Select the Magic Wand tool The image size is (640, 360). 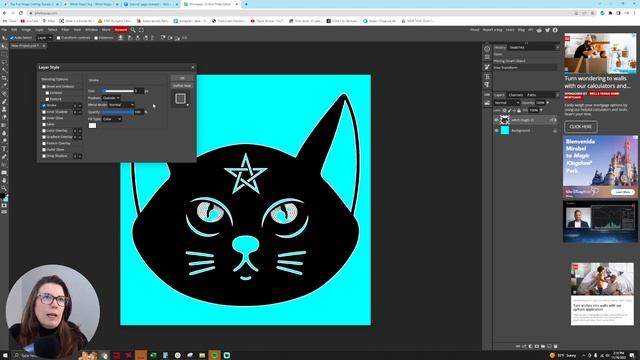click(4, 70)
